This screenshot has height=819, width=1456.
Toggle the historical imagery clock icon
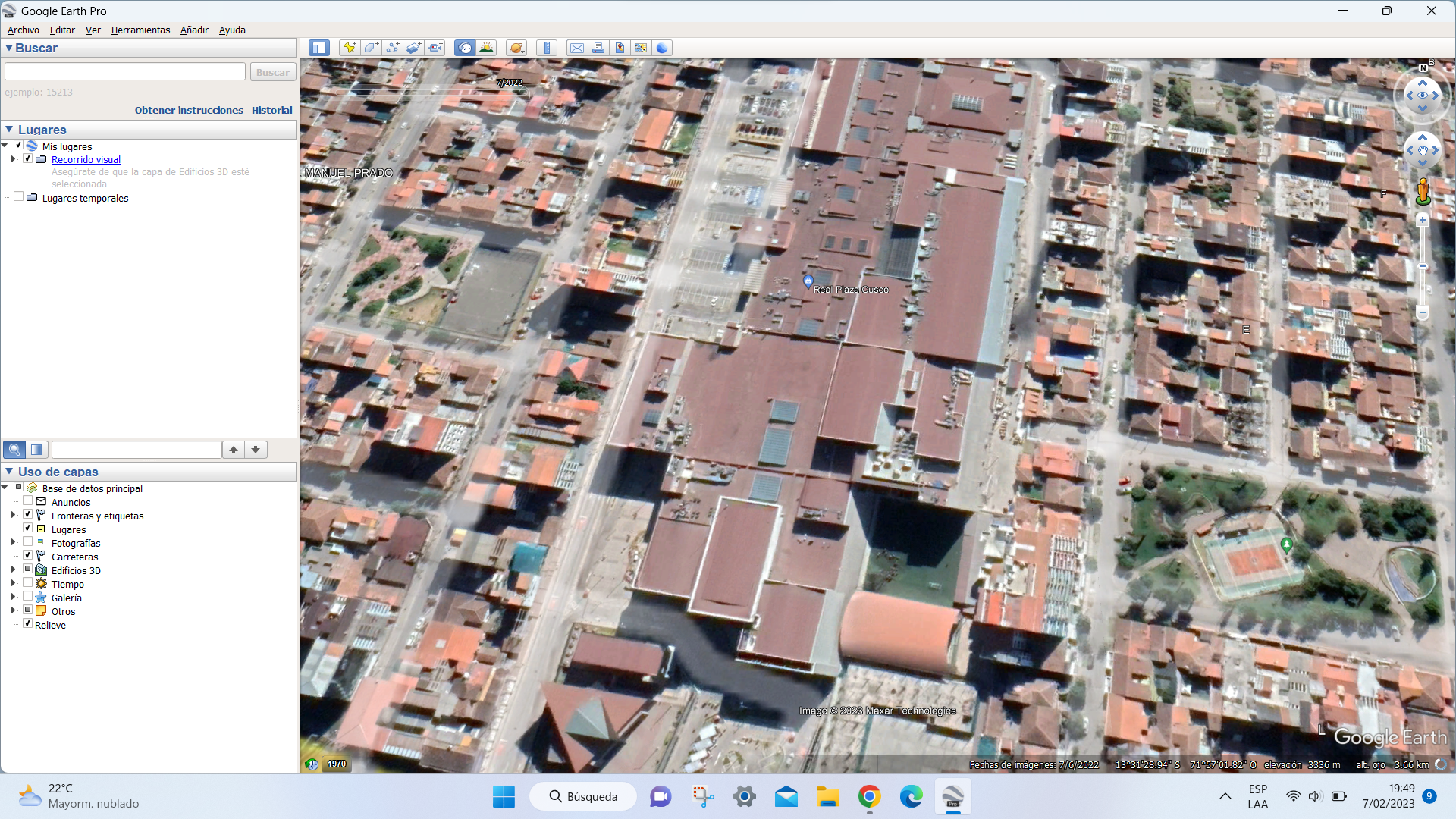click(x=465, y=48)
